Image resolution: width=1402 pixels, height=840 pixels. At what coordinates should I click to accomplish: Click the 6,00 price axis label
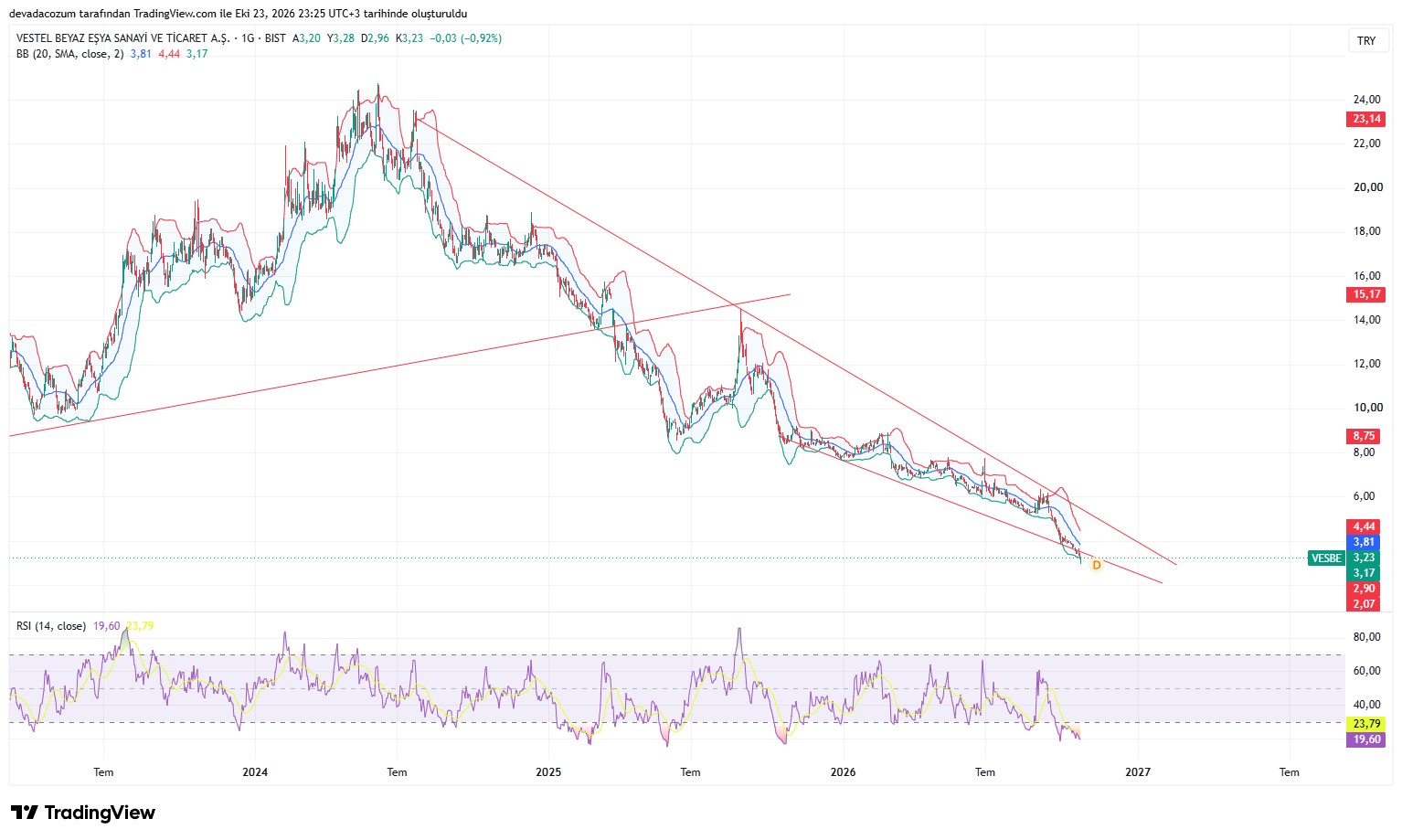1364,496
